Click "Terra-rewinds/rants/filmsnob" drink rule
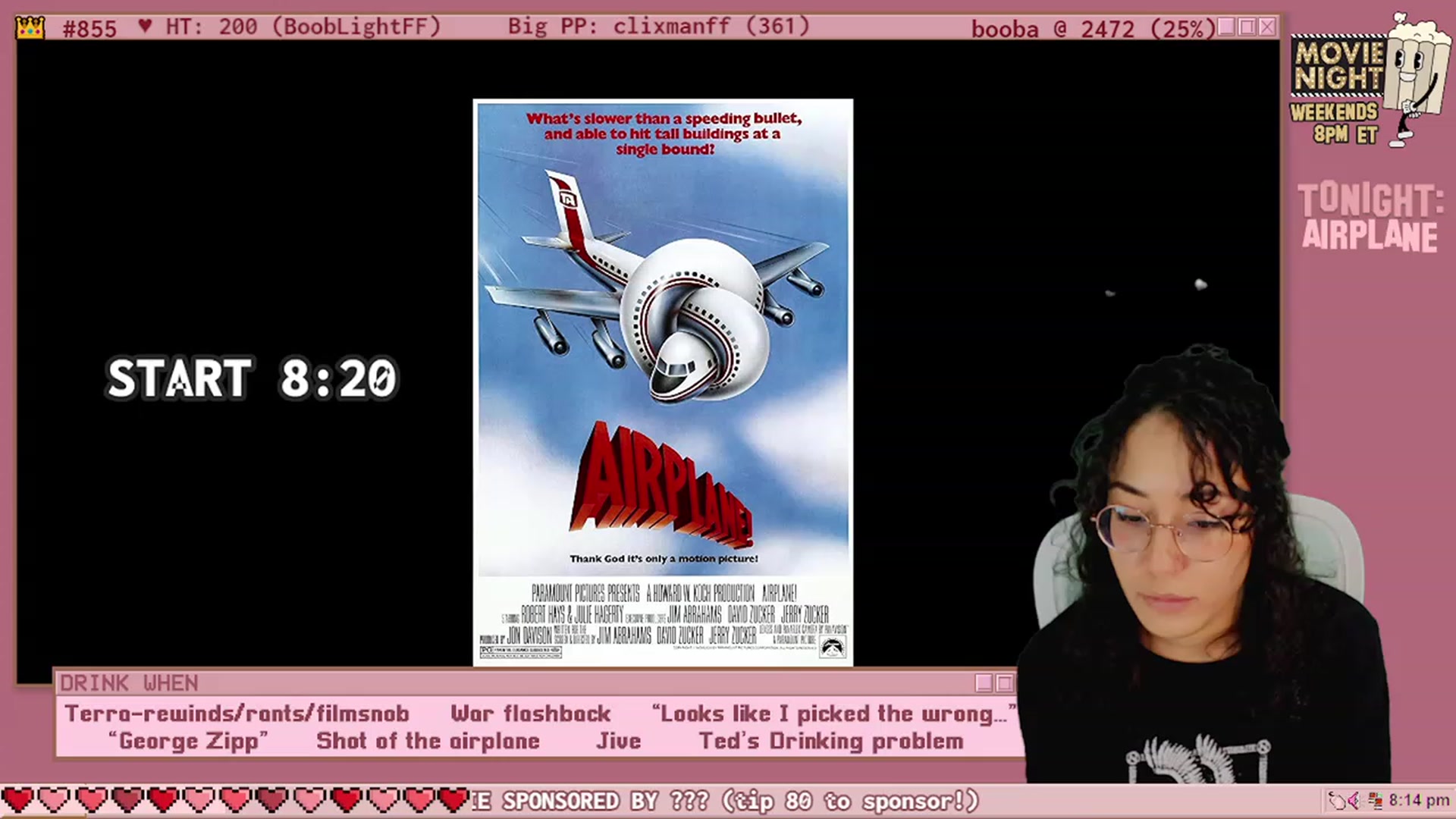This screenshot has width=1456, height=819. tap(237, 714)
